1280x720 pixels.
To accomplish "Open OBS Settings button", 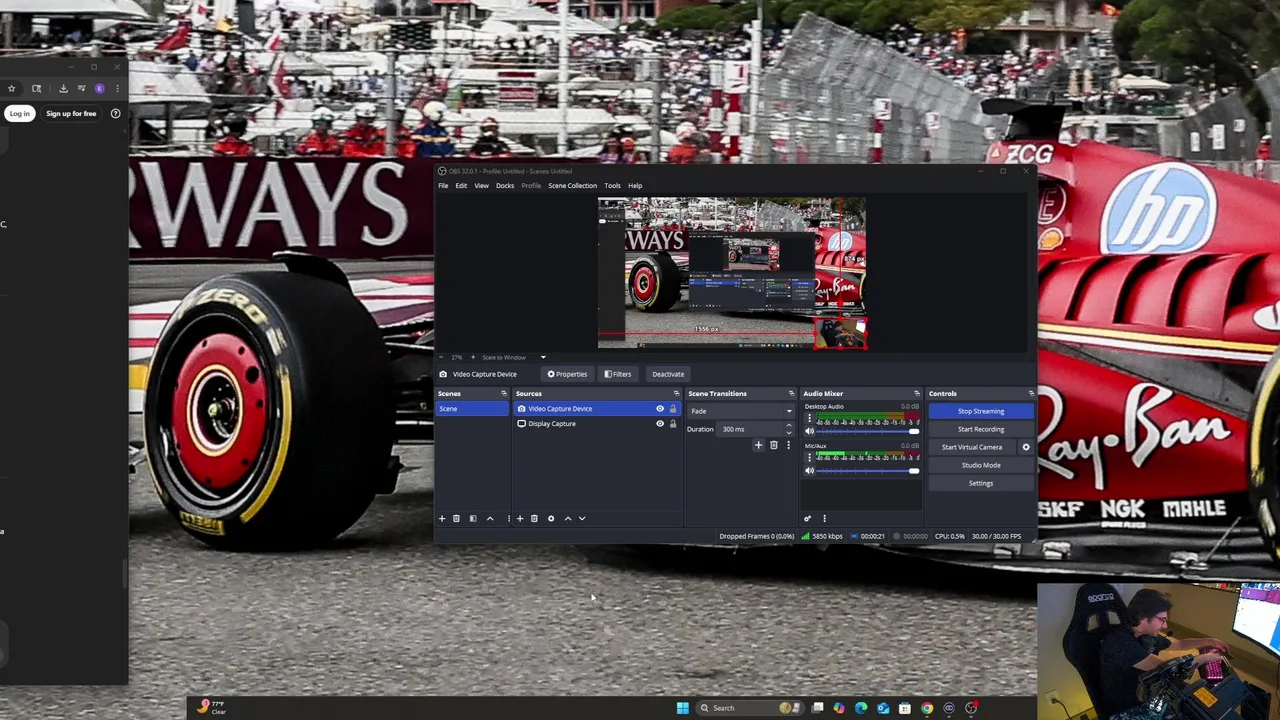I will [x=981, y=483].
